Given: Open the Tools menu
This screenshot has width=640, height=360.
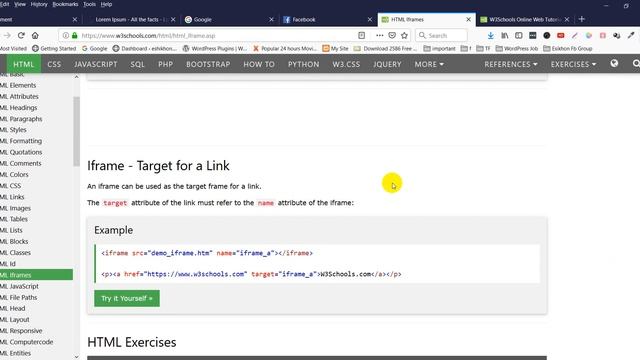Looking at the screenshot, I should [89, 4].
